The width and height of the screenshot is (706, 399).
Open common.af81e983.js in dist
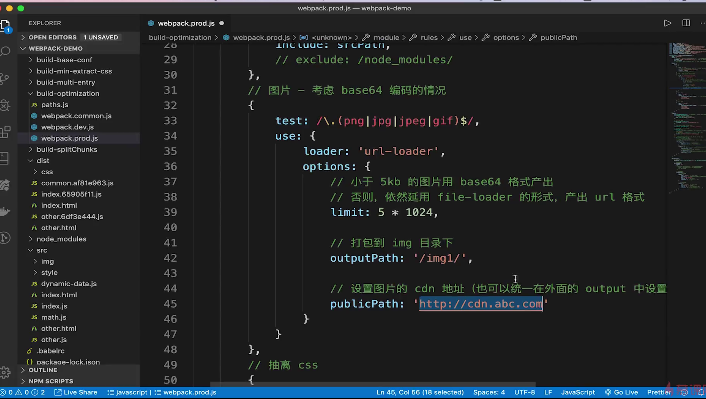tap(77, 183)
